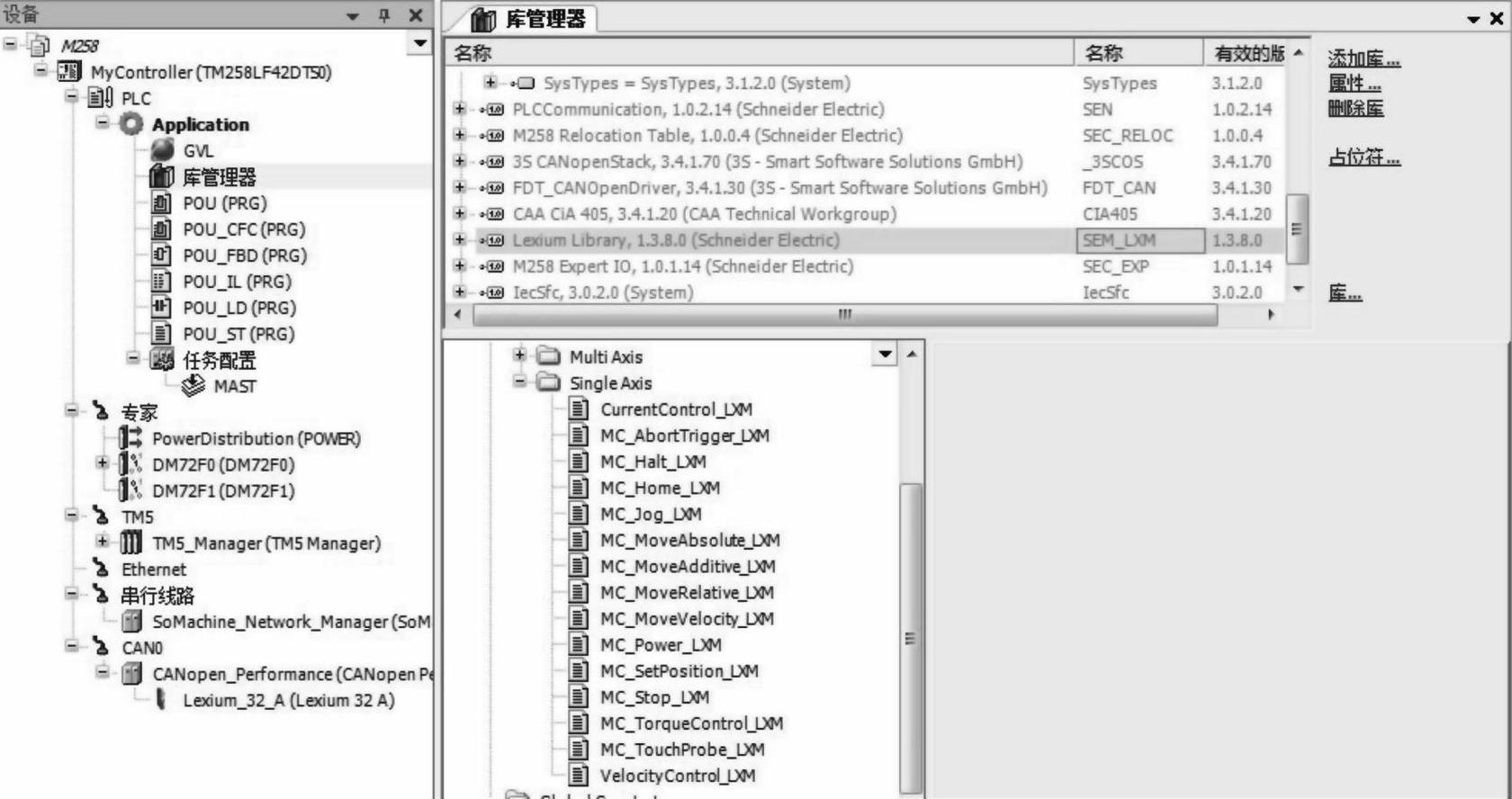The width and height of the screenshot is (1512, 799).
Task: Open the tab list dropdown arrow at top right
Action: tap(1473, 19)
